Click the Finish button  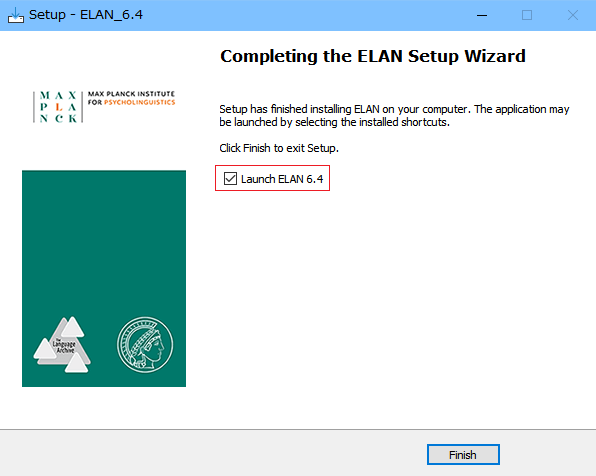click(x=463, y=454)
